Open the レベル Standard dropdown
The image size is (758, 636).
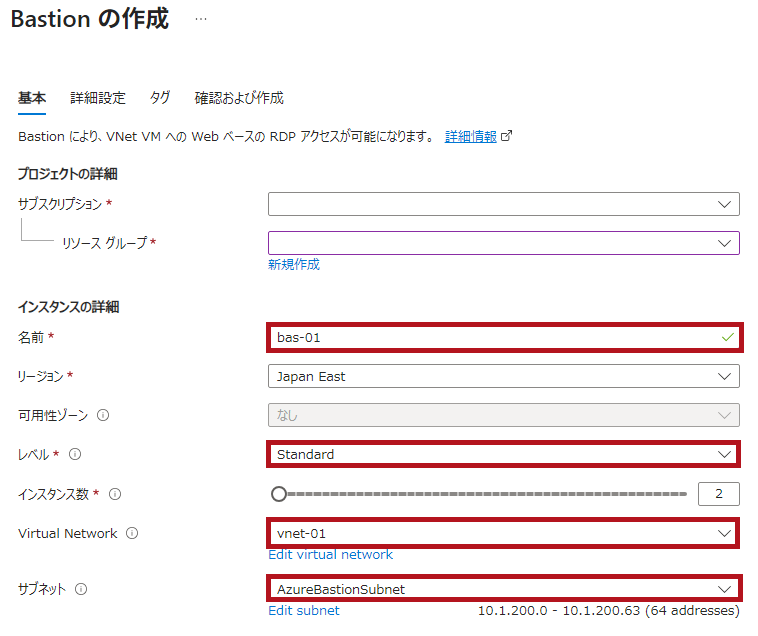pos(504,454)
